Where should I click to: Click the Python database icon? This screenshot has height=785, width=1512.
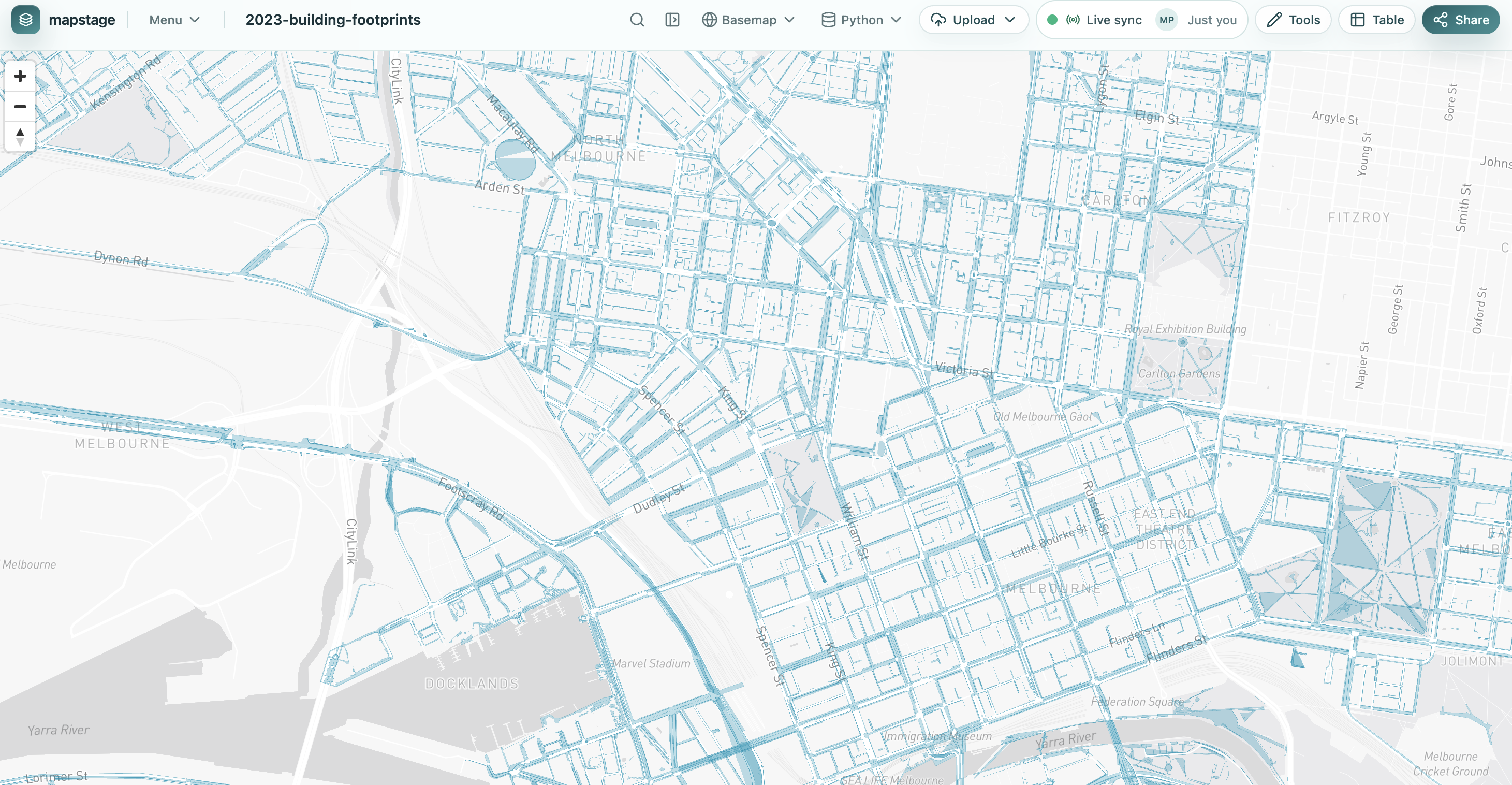point(829,19)
